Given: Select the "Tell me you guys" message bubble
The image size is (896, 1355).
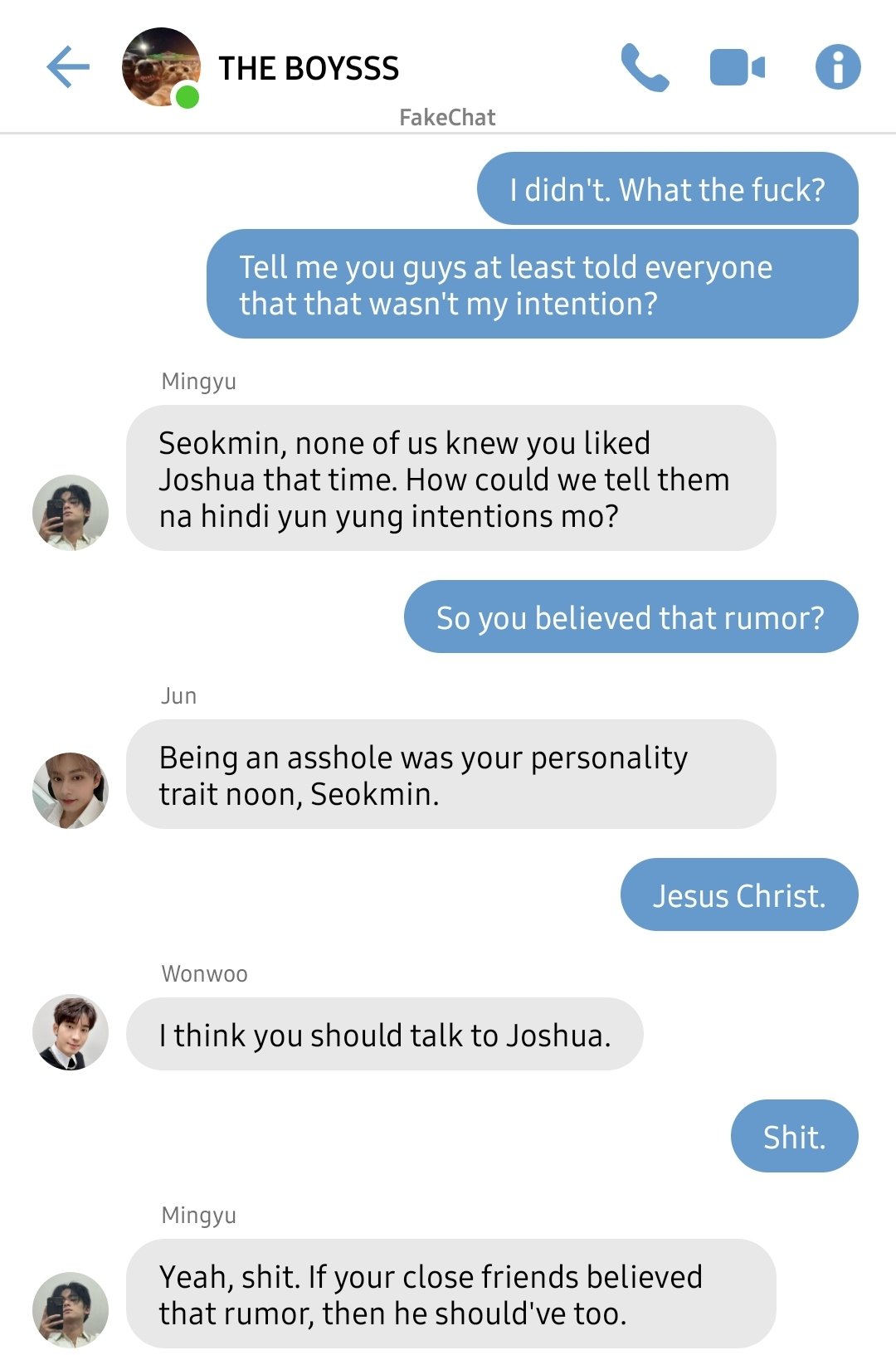Looking at the screenshot, I should pyautogui.click(x=533, y=284).
